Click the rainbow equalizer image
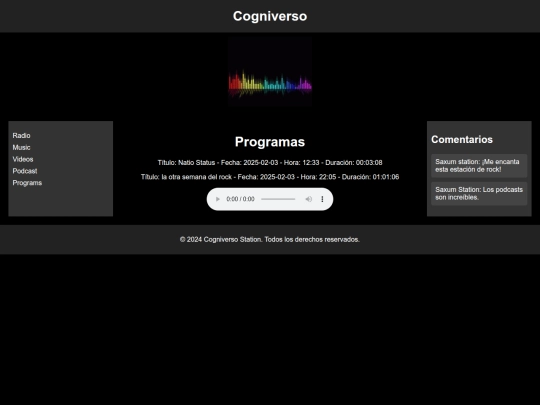 (270, 72)
